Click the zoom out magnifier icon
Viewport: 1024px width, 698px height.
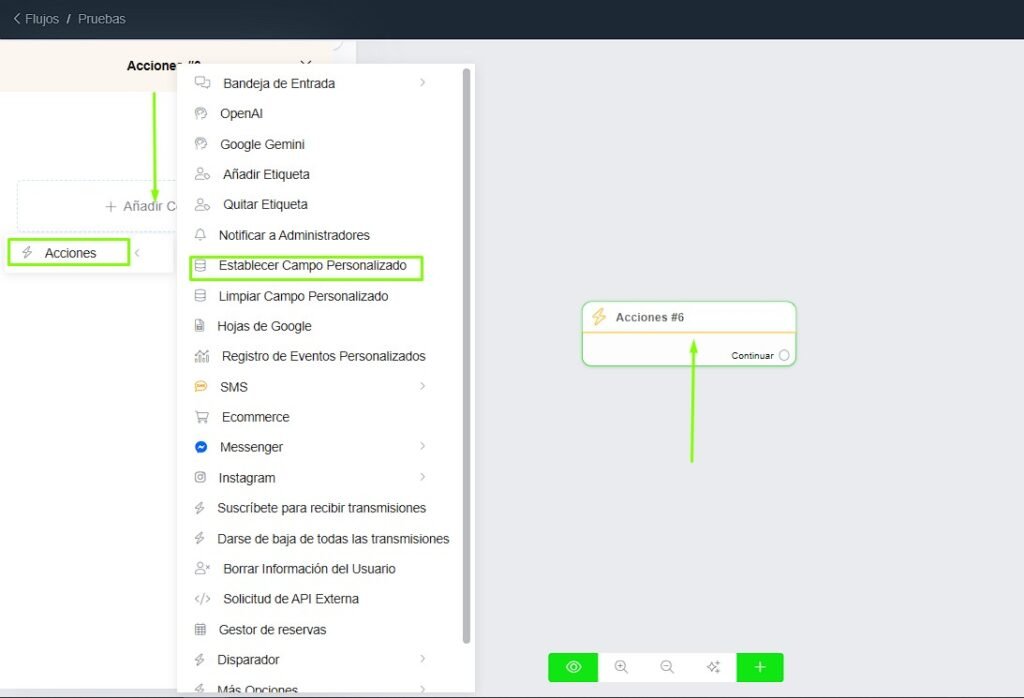coord(667,667)
